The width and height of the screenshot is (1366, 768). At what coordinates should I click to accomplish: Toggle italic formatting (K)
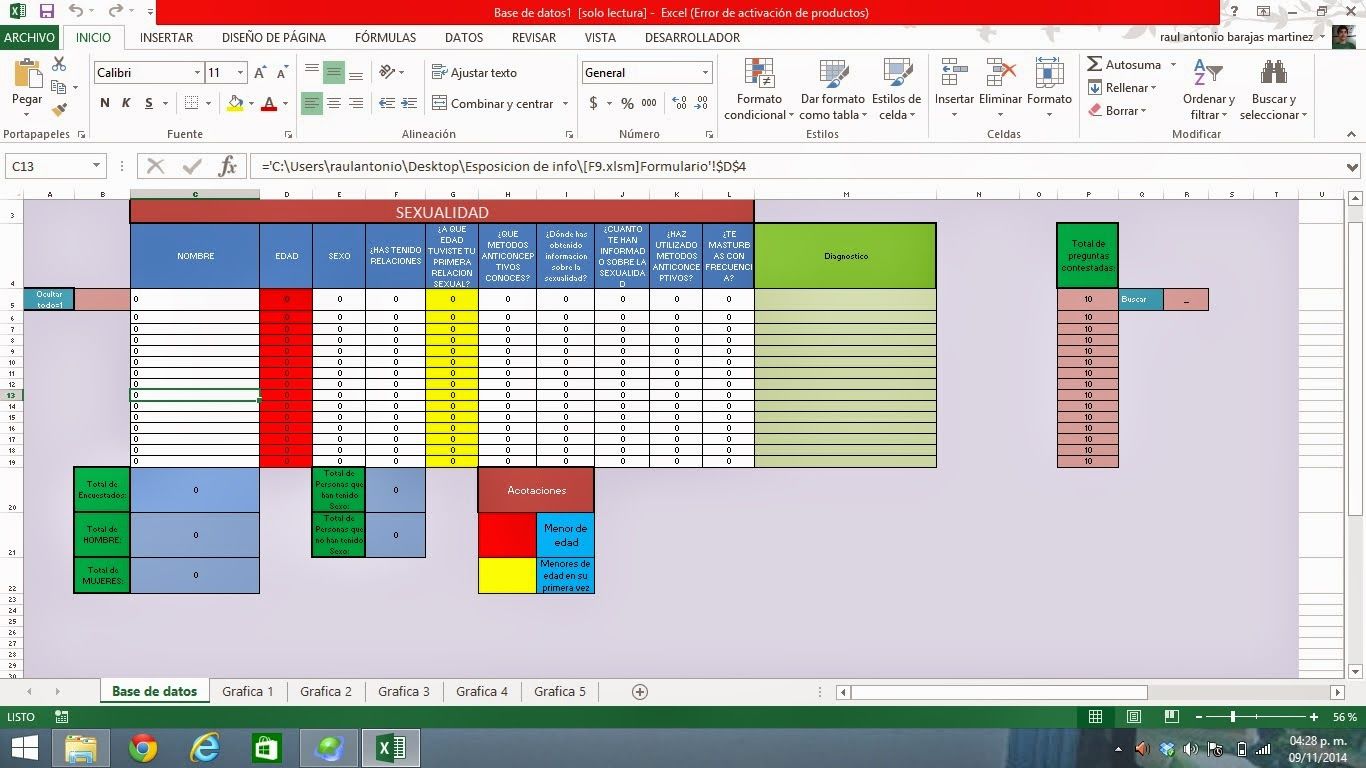pyautogui.click(x=126, y=104)
